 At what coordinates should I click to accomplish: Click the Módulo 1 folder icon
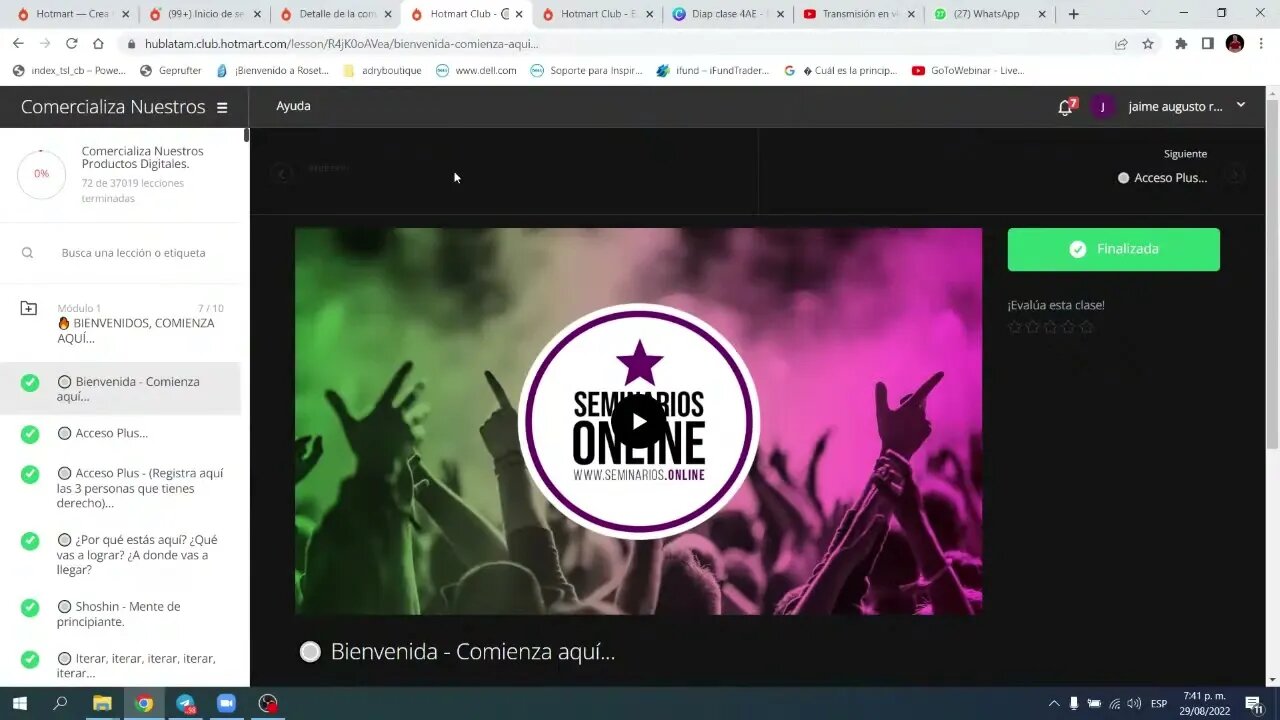[x=29, y=309]
